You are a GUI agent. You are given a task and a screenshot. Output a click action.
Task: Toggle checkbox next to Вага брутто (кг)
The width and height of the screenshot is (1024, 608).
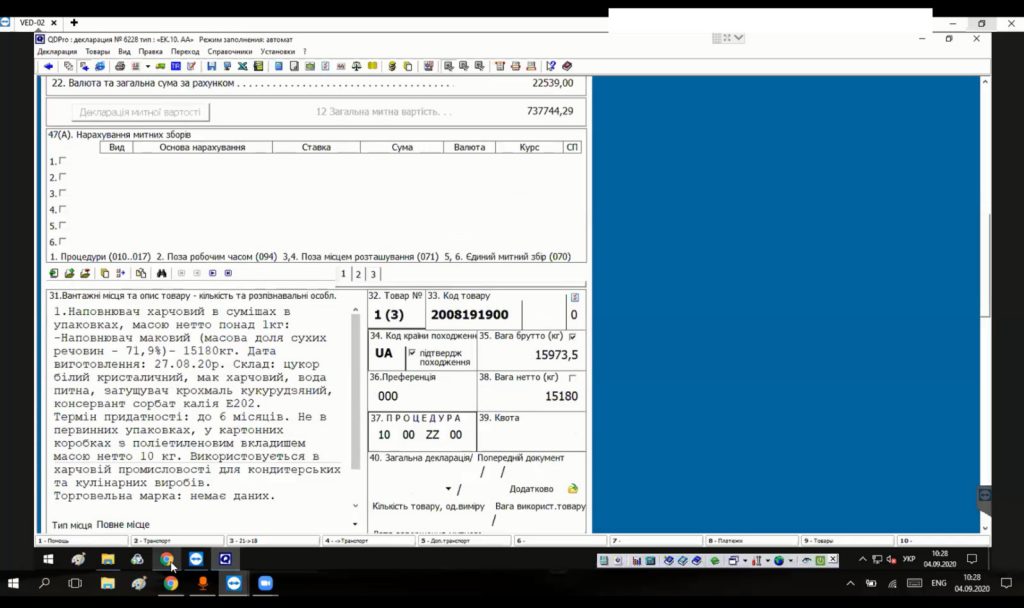(x=573, y=336)
